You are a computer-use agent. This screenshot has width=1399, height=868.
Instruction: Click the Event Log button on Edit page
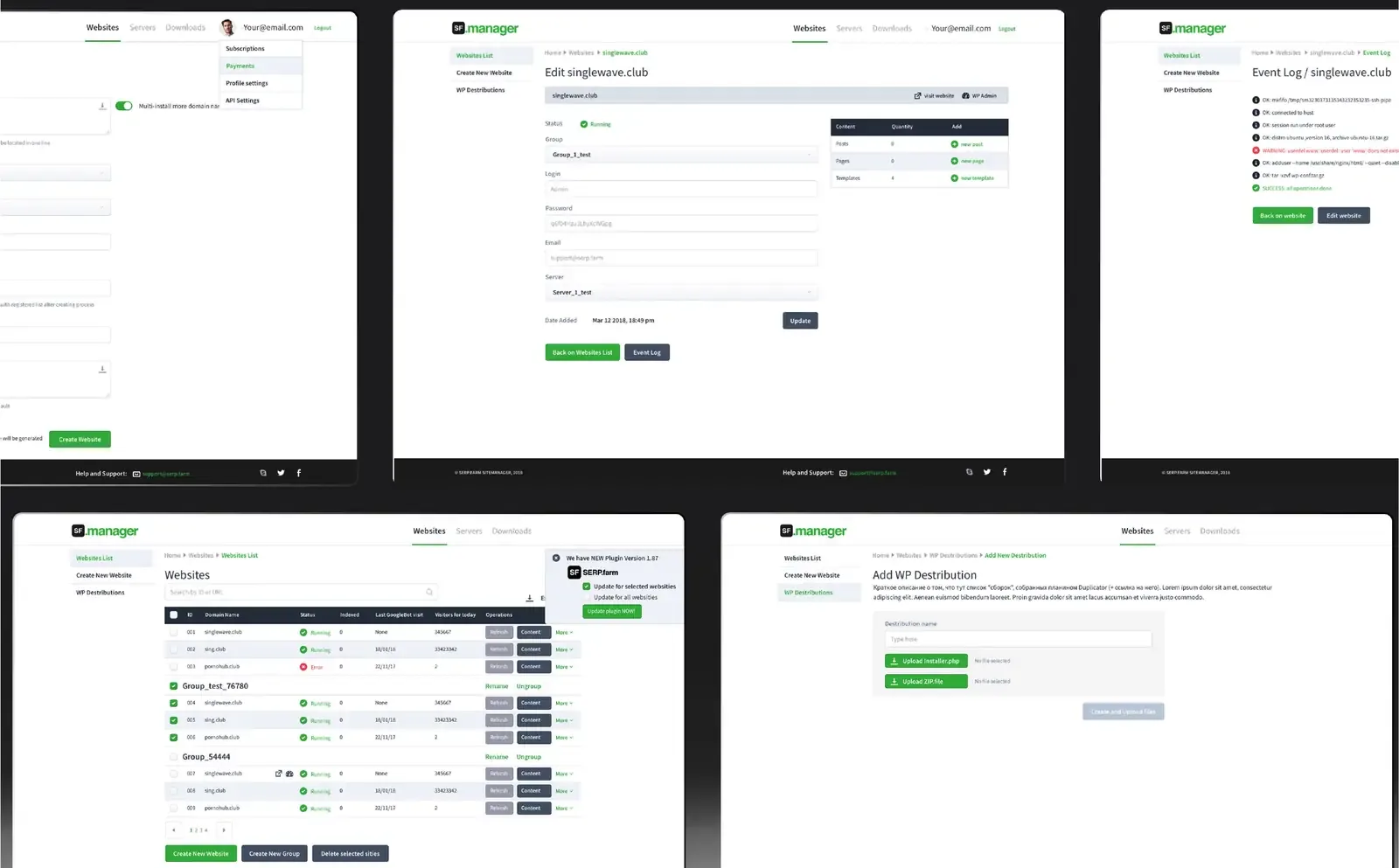[647, 352]
